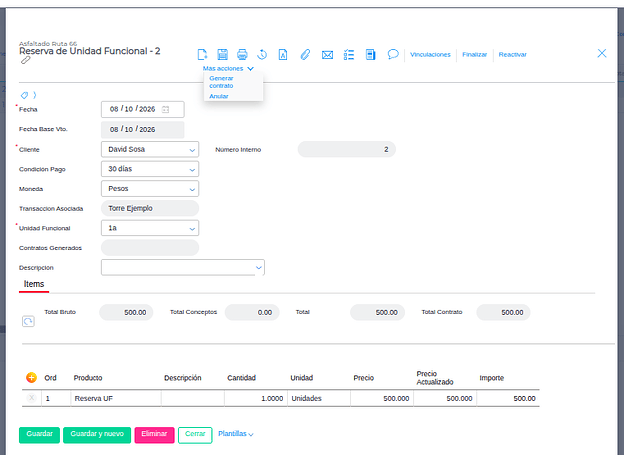Open the history clock icon
Image resolution: width=624 pixels, height=455 pixels.
coord(262,54)
